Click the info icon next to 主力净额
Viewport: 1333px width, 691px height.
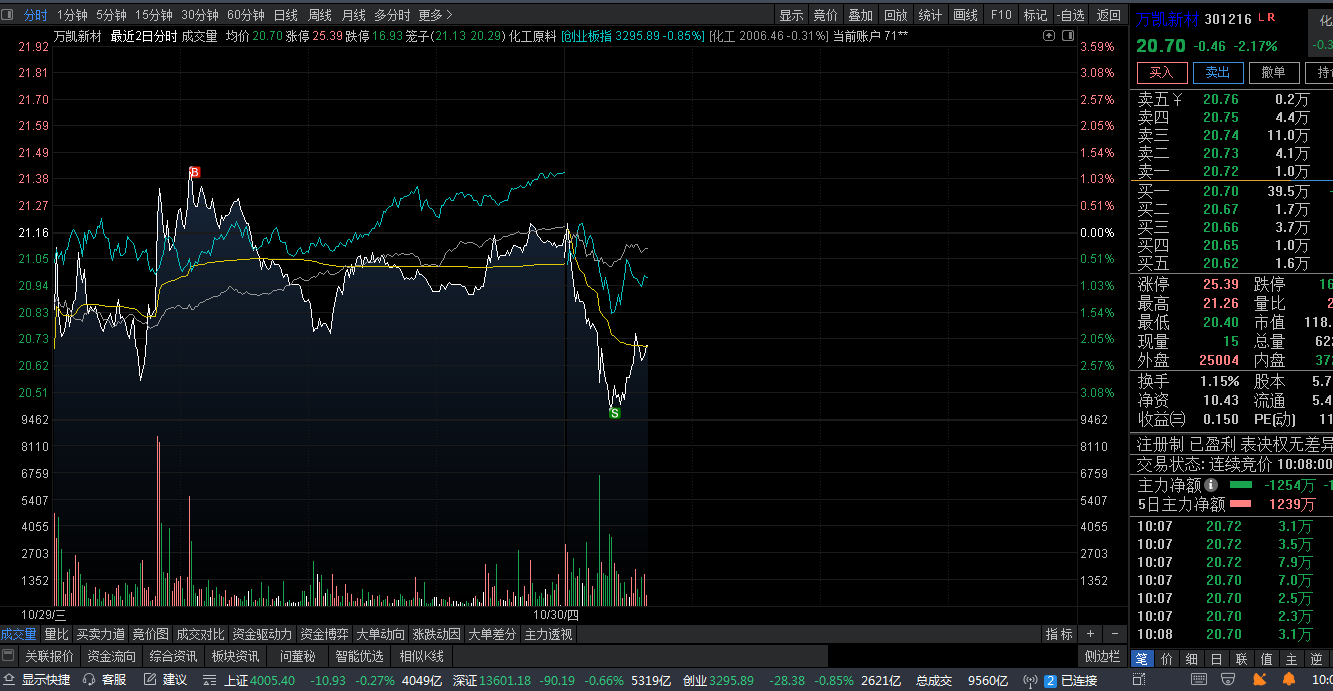coord(1210,485)
